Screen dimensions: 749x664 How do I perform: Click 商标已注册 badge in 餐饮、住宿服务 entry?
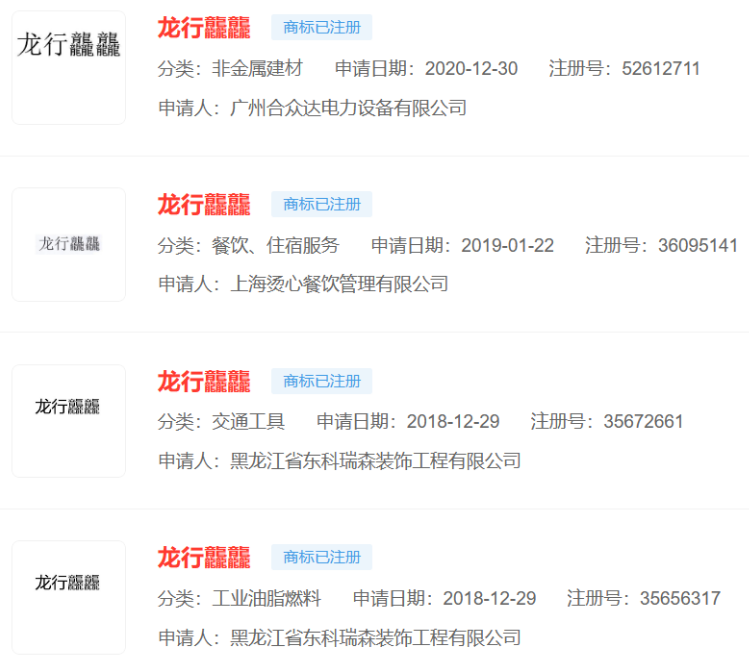(x=321, y=204)
